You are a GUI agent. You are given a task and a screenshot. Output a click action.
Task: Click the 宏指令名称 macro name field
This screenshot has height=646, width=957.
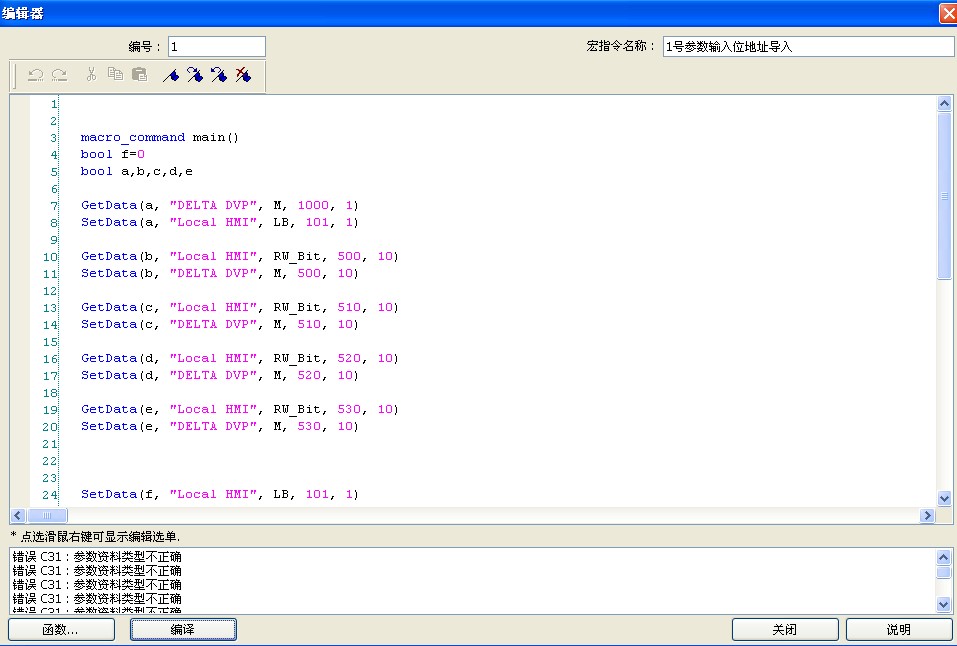point(808,47)
